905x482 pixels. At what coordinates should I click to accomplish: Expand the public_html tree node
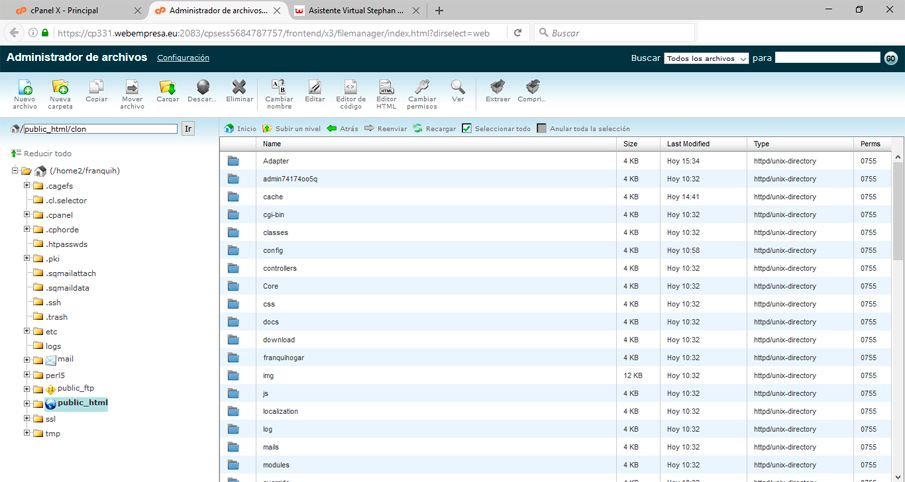(x=27, y=403)
